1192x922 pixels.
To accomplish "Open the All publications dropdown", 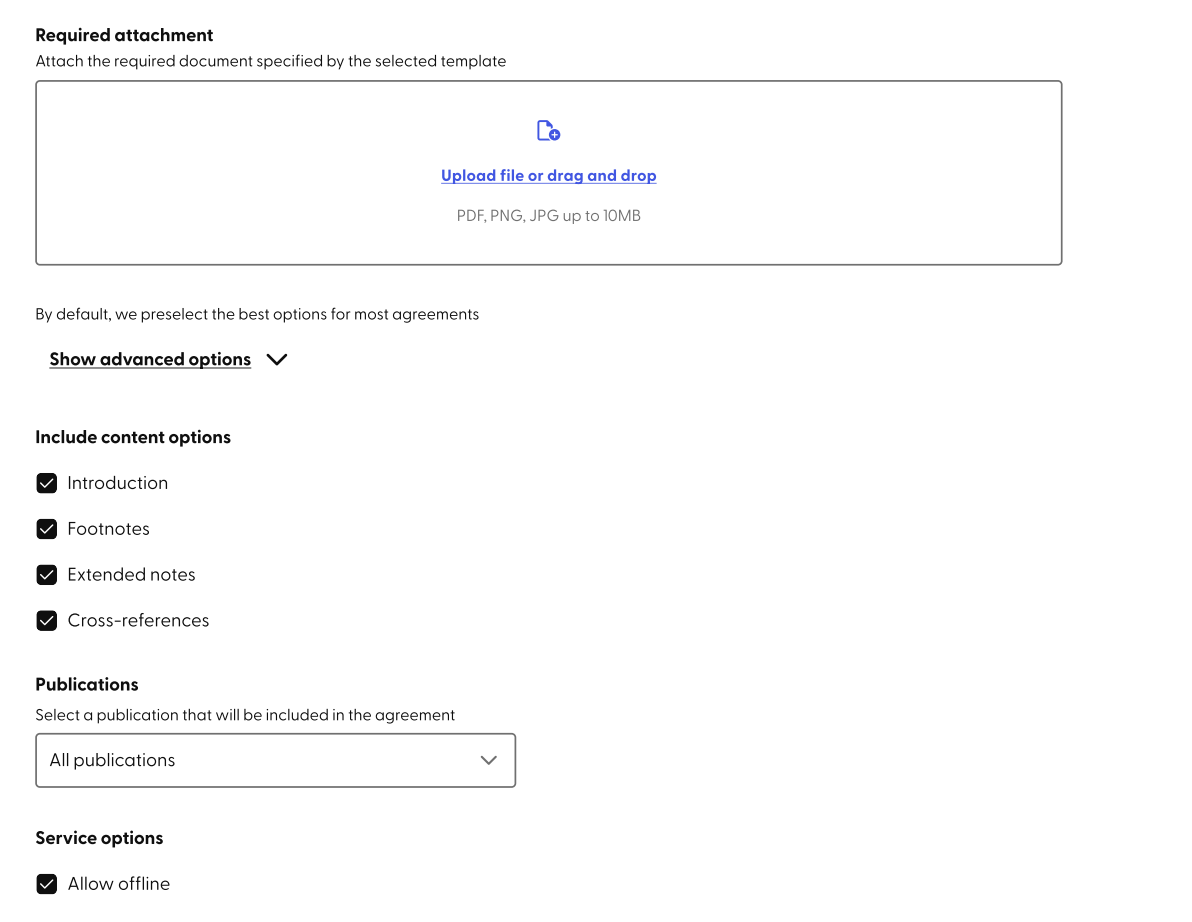I will point(275,760).
